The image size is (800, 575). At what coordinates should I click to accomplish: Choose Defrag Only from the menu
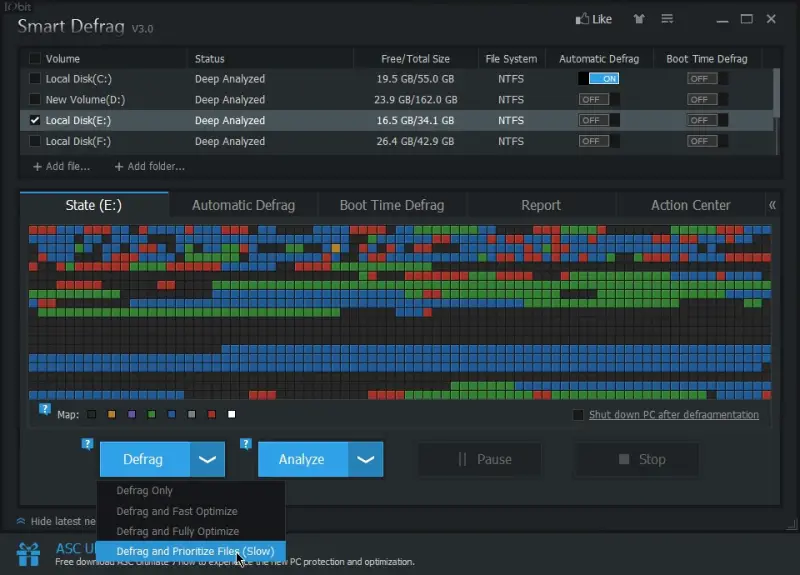pos(191,490)
